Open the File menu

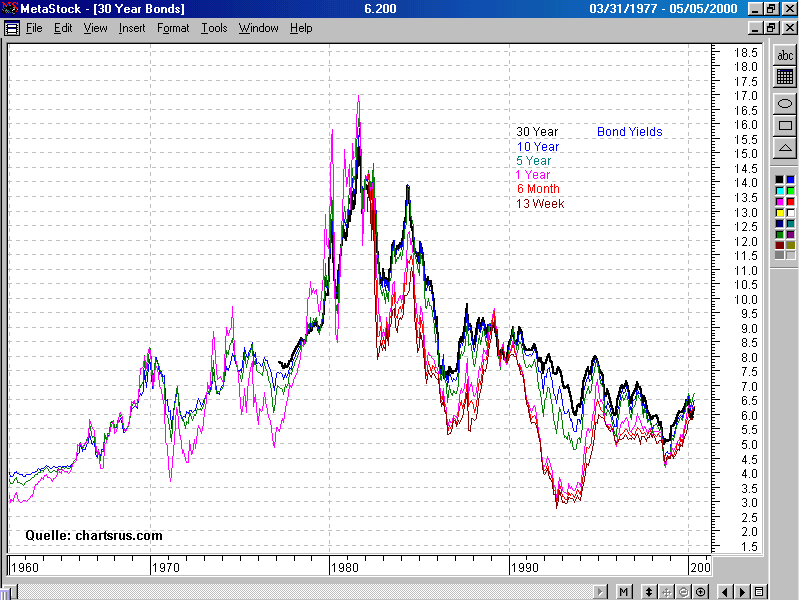click(34, 28)
